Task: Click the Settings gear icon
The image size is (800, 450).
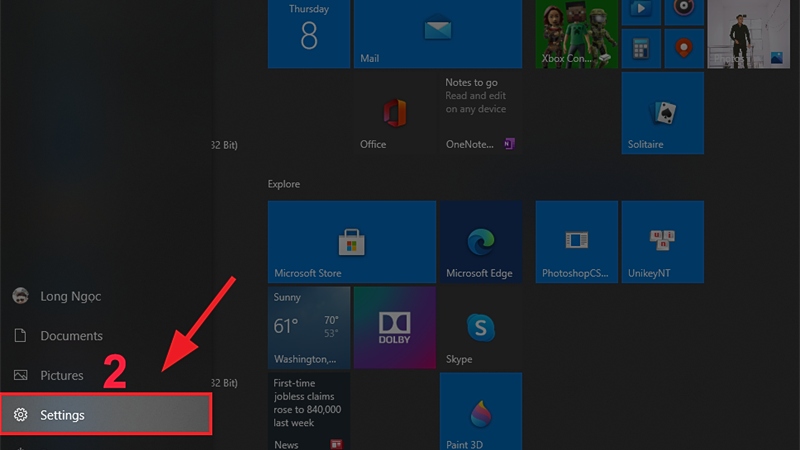Action: click(x=20, y=415)
